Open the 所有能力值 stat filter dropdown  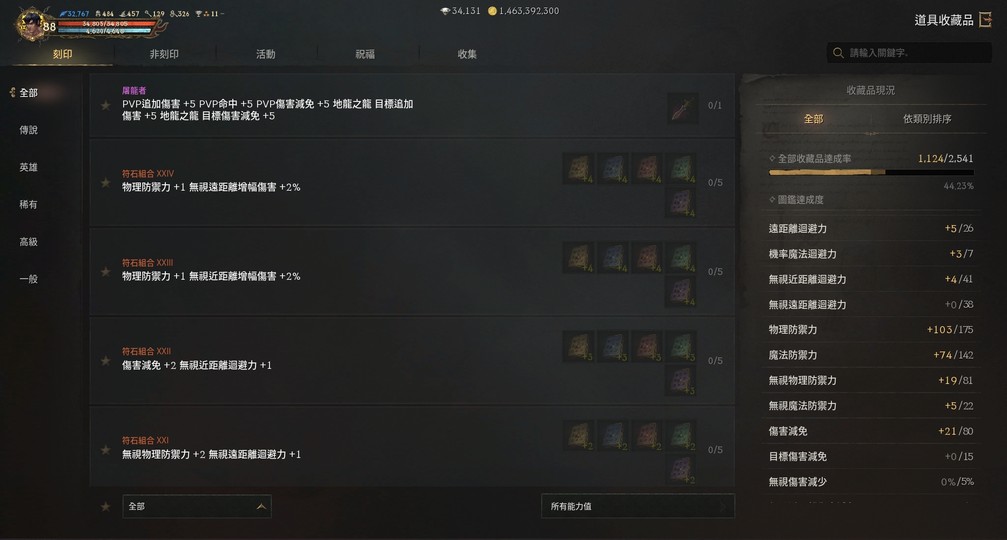[x=638, y=507]
